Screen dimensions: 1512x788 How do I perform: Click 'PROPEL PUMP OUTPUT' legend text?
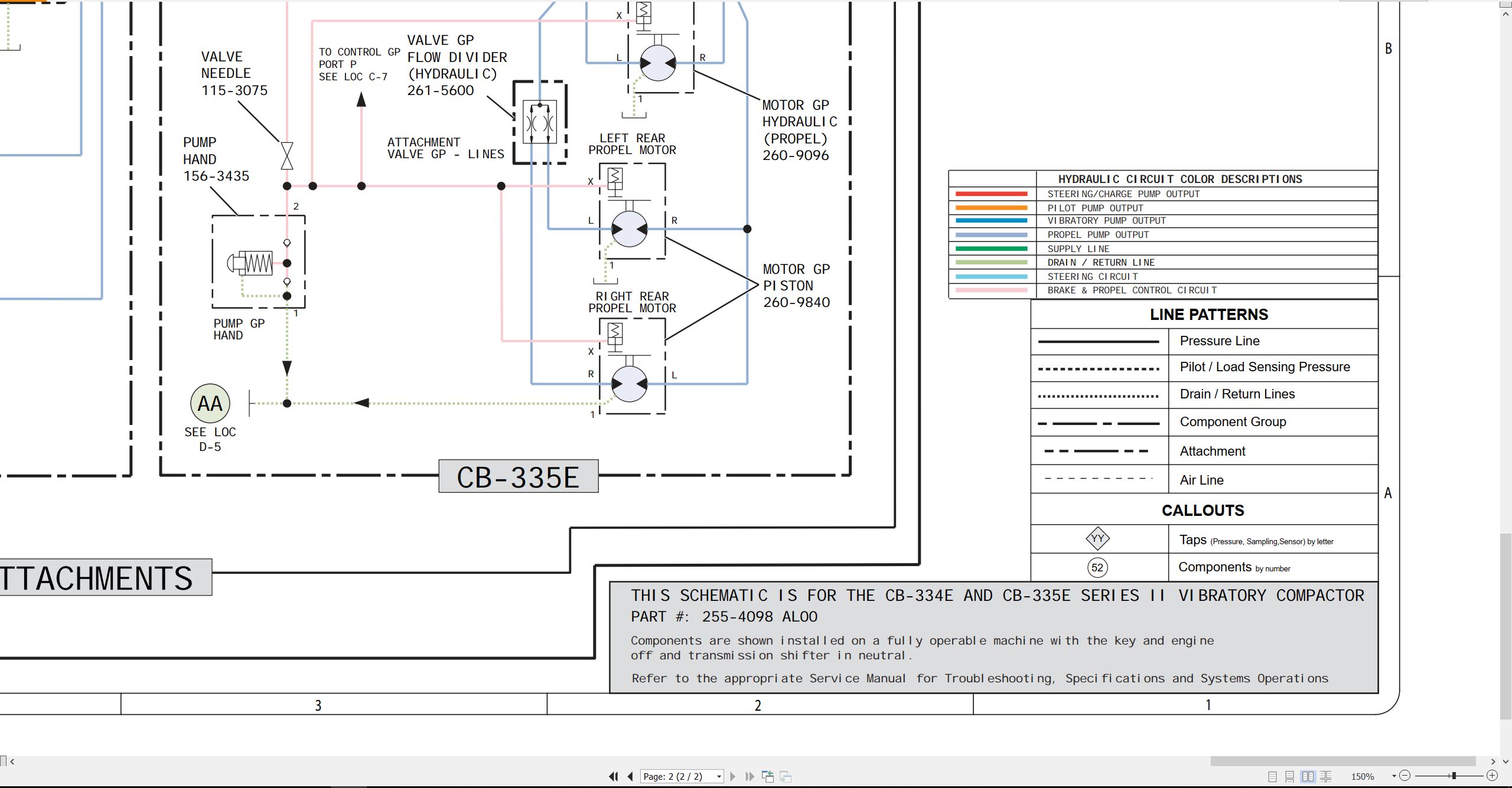1098,235
